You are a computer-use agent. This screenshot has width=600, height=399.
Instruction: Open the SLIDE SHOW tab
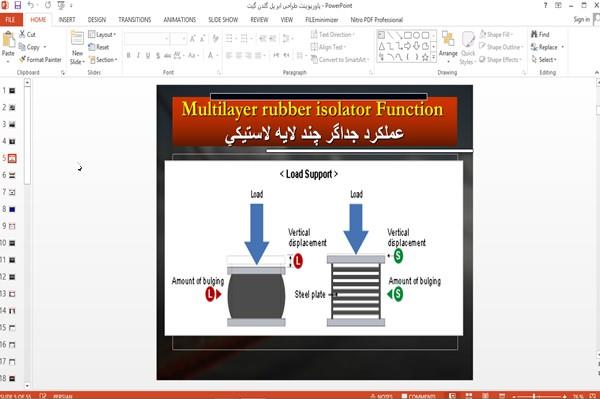223,20
